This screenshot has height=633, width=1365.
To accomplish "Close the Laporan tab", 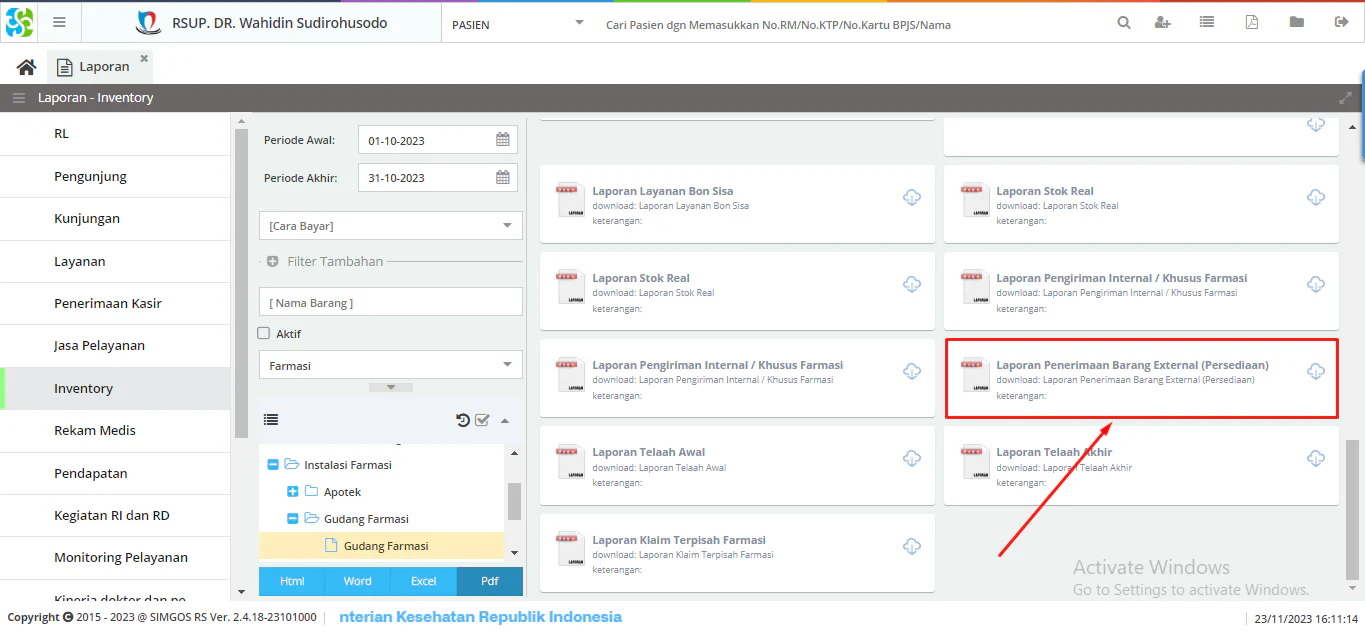I will [x=144, y=59].
